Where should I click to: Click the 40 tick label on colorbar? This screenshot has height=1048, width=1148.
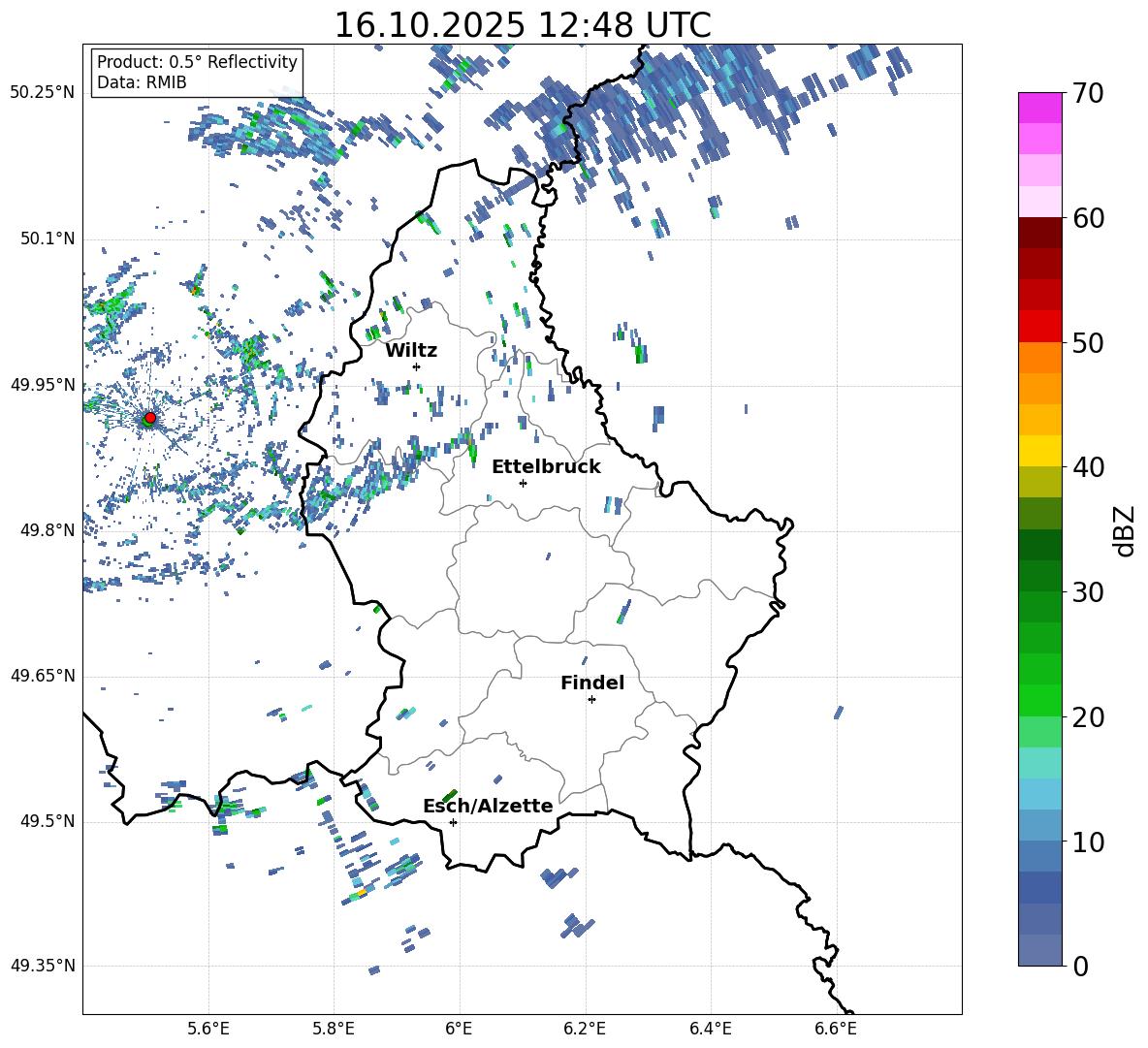click(1088, 467)
